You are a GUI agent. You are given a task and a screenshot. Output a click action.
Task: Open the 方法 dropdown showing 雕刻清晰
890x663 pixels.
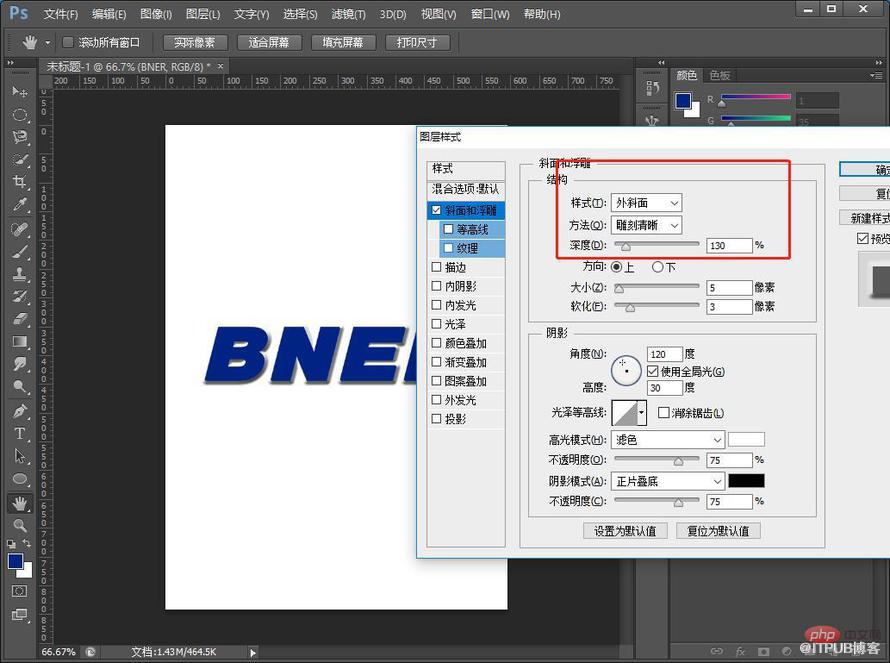(x=646, y=225)
